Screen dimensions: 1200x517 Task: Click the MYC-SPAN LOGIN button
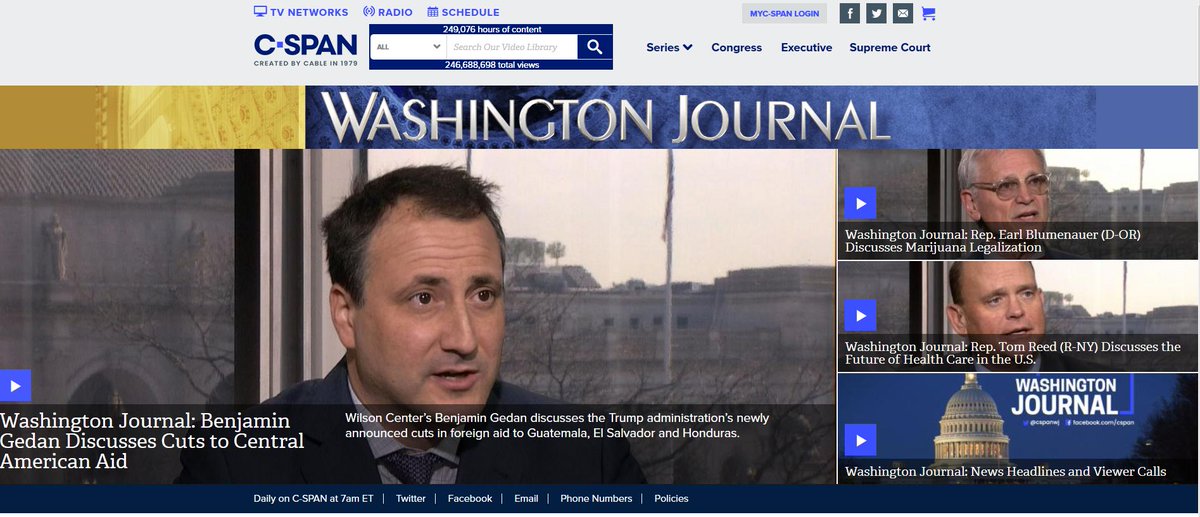[785, 14]
